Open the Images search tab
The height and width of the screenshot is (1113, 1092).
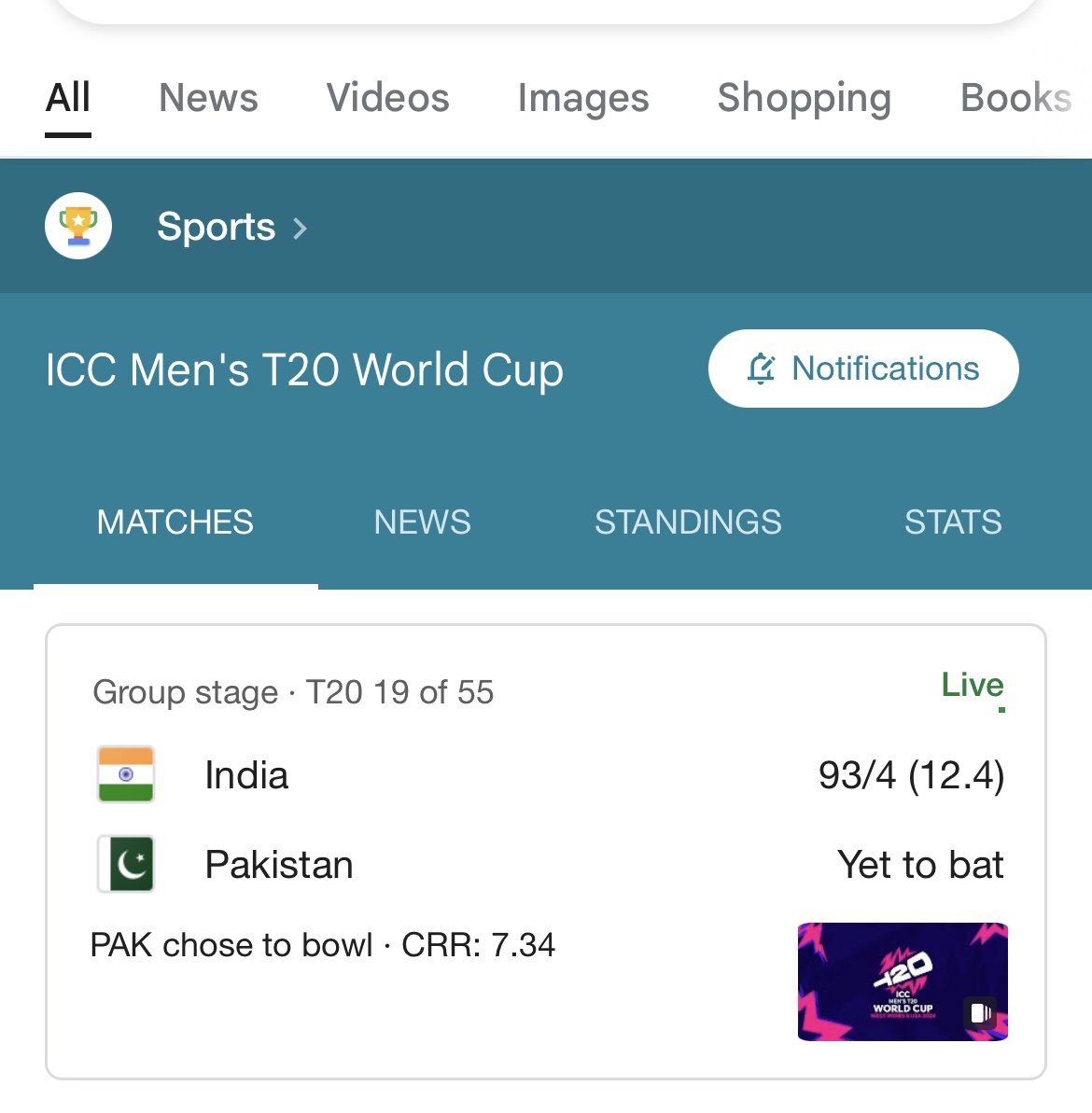point(583,98)
